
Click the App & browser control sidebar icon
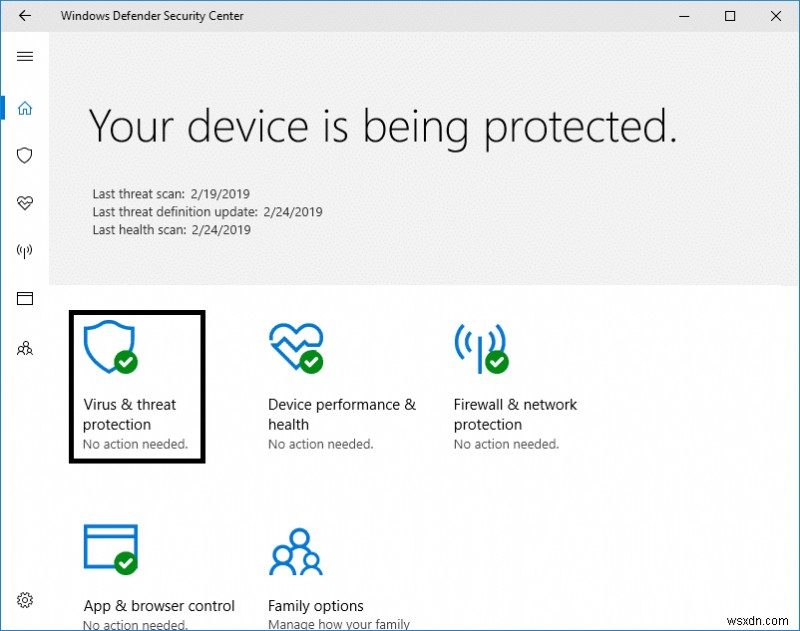pos(25,298)
